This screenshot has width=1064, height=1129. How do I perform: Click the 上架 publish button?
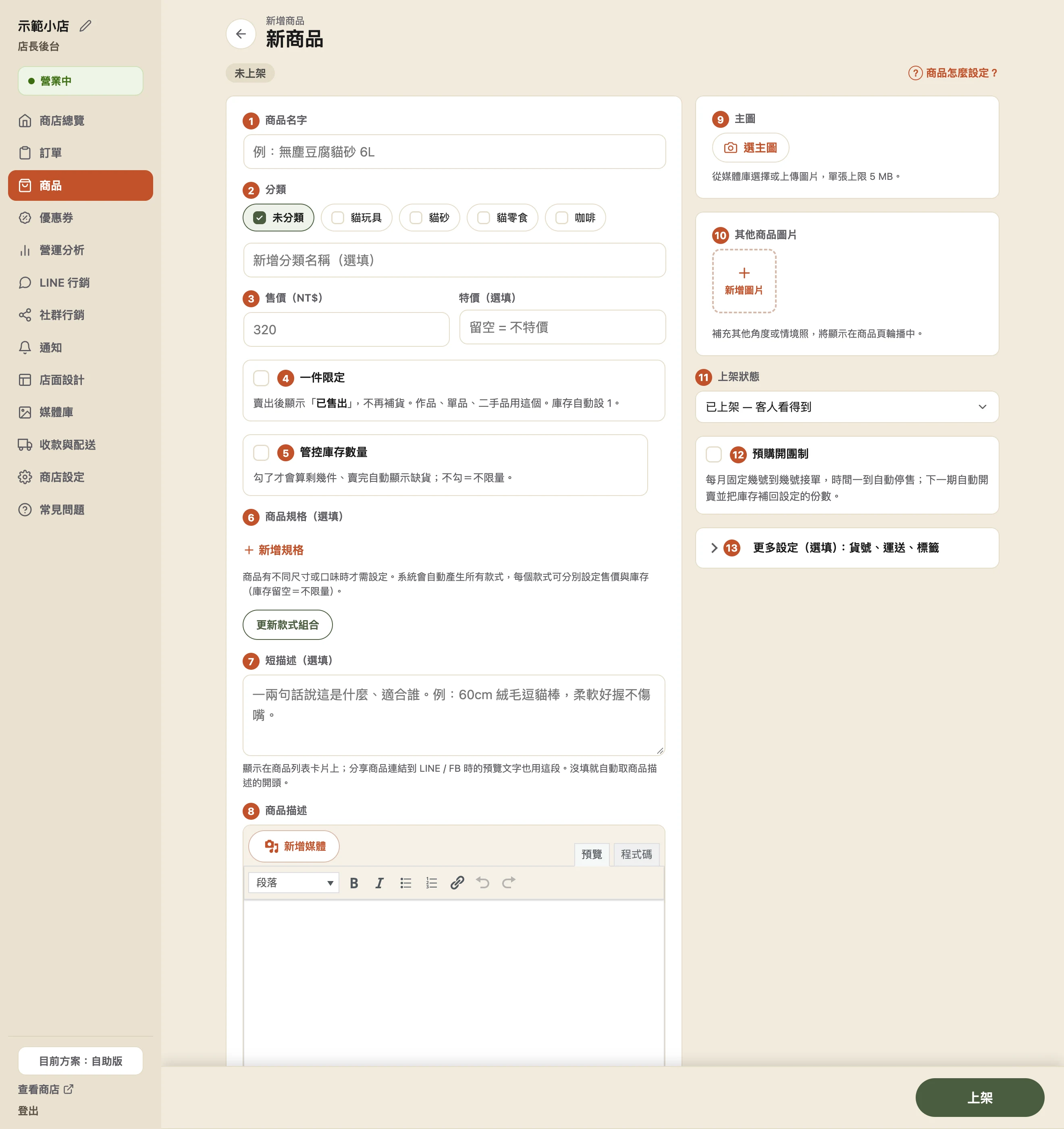coord(979,1098)
